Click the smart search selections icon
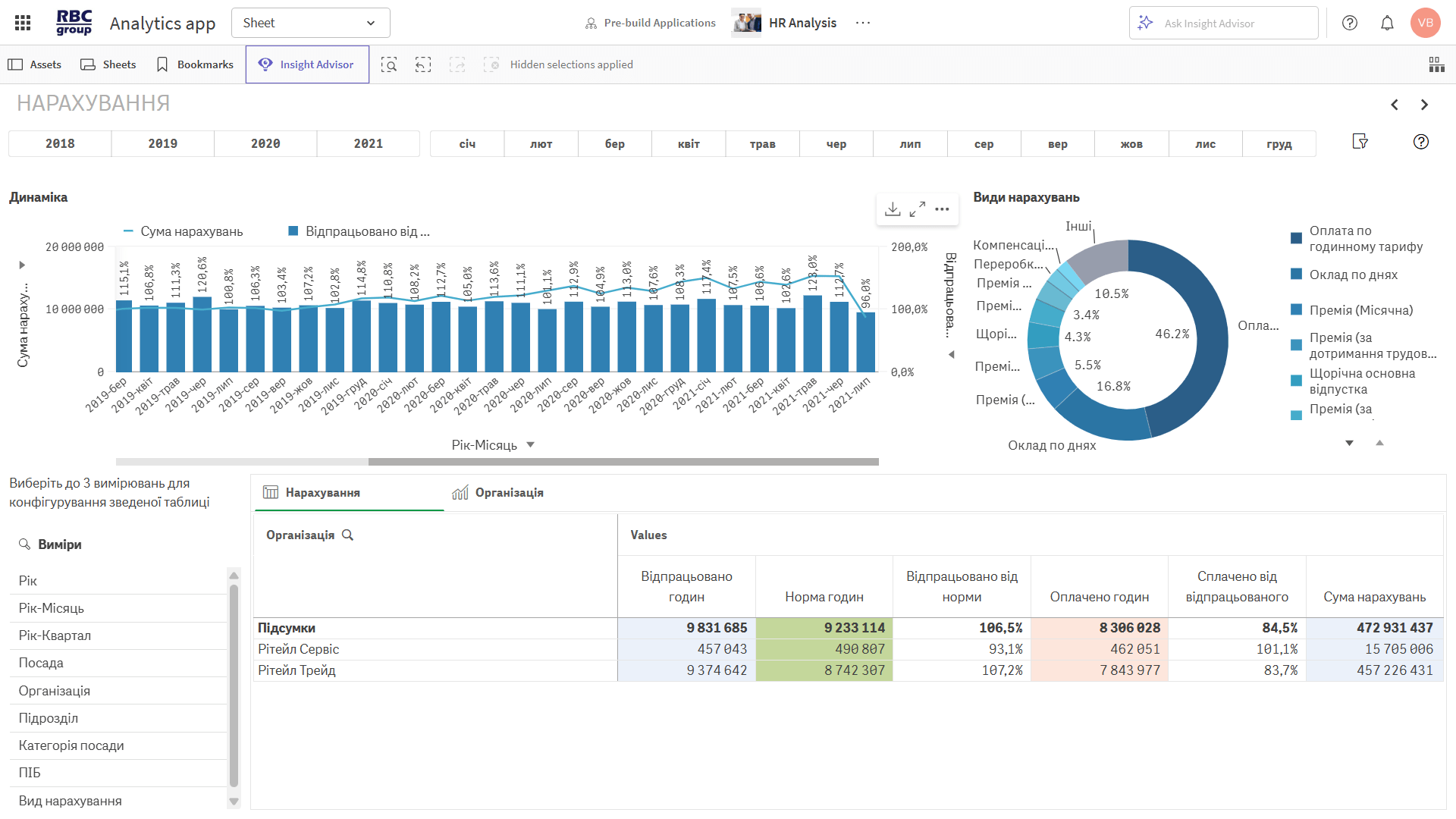 [389, 65]
